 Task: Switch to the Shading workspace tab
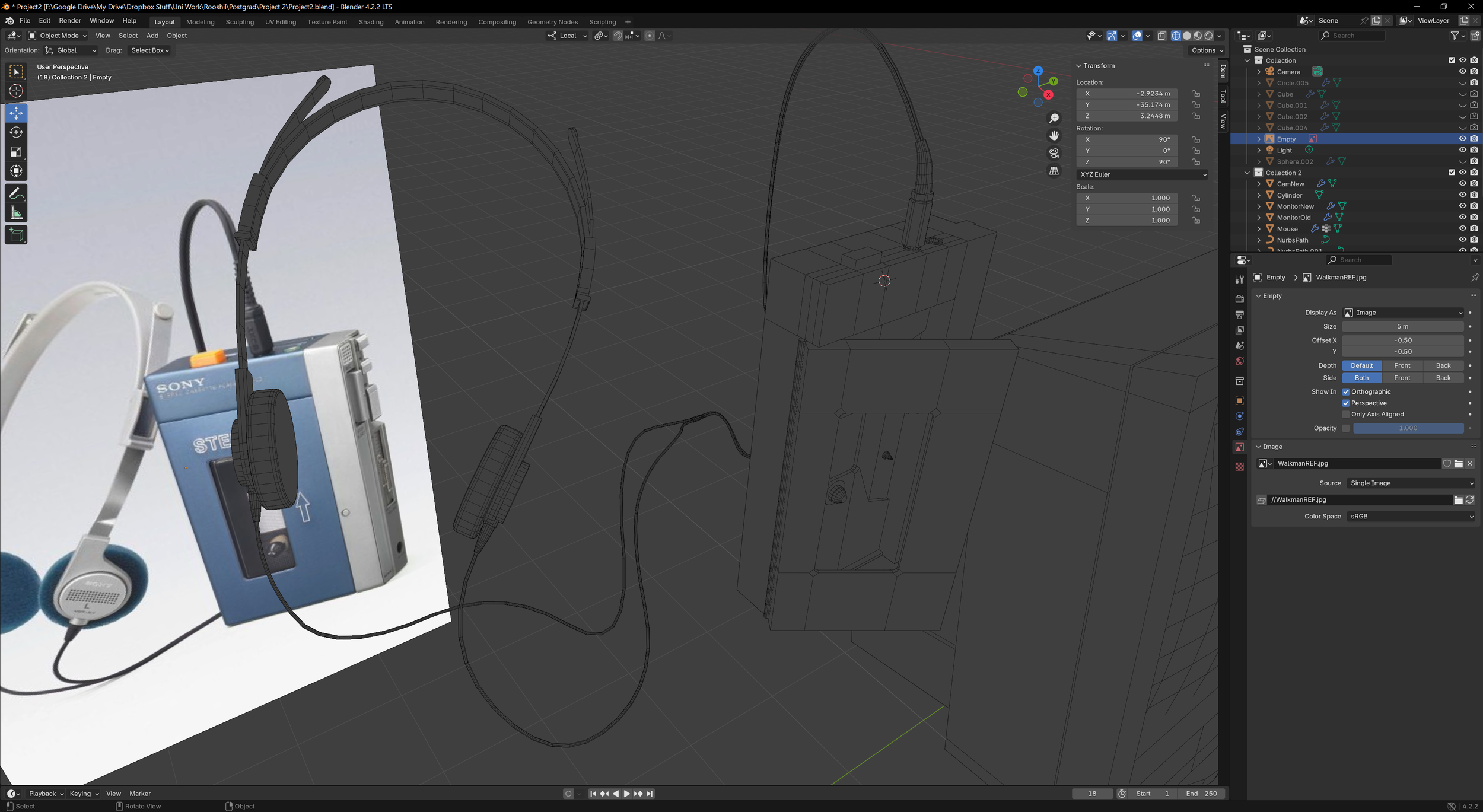click(371, 22)
